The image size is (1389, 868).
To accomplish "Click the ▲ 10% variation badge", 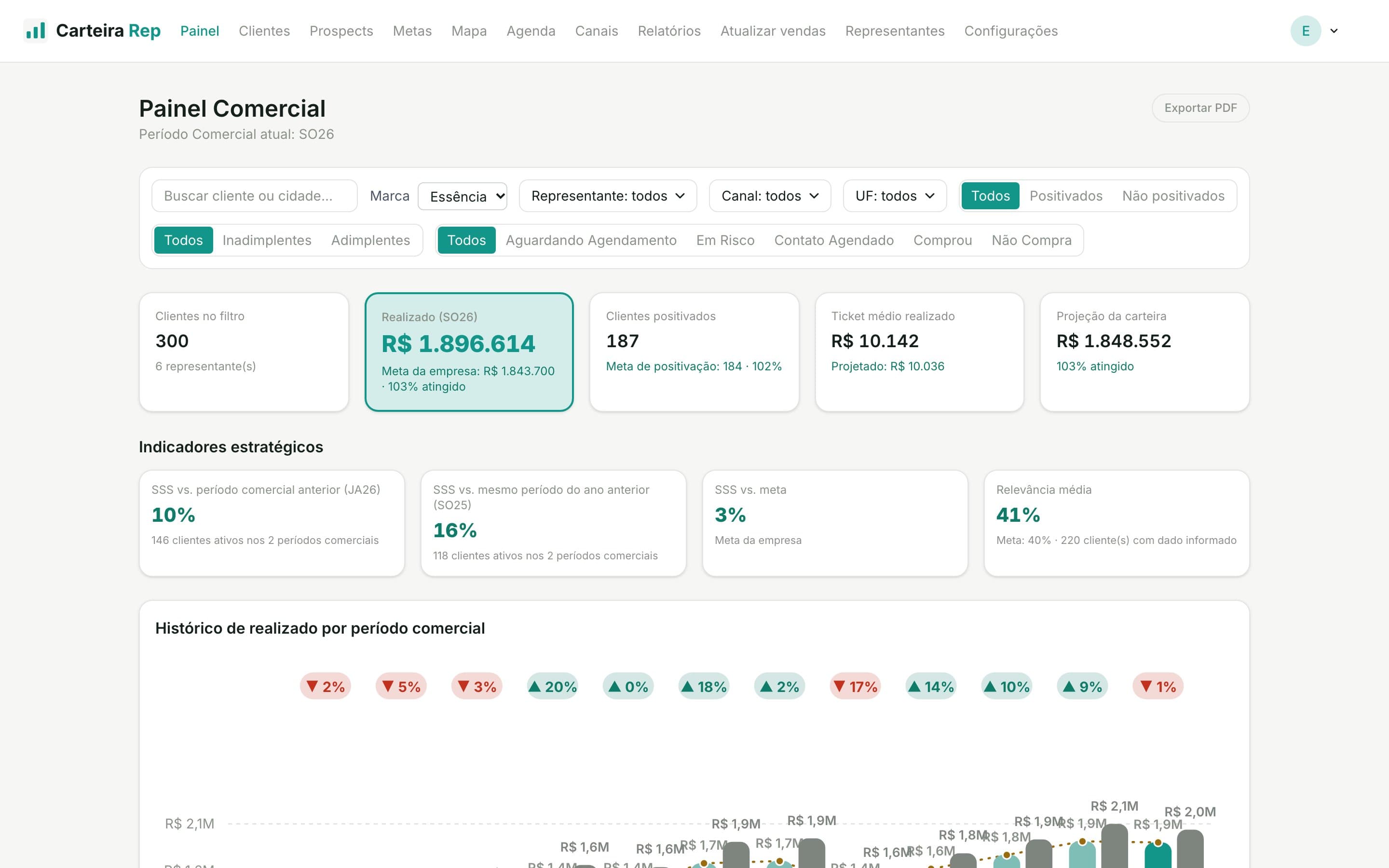I will (1007, 686).
